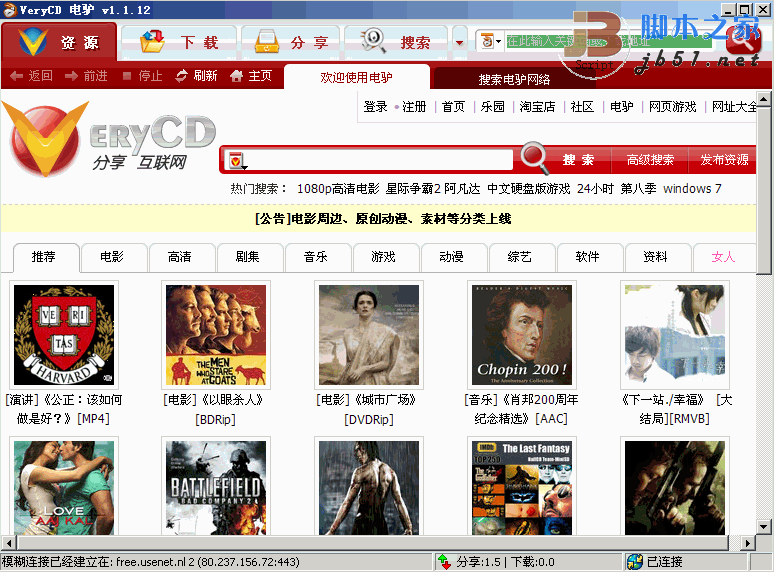Select the pink 女人 category tab
Screen dimensions: 774x572
click(725, 257)
